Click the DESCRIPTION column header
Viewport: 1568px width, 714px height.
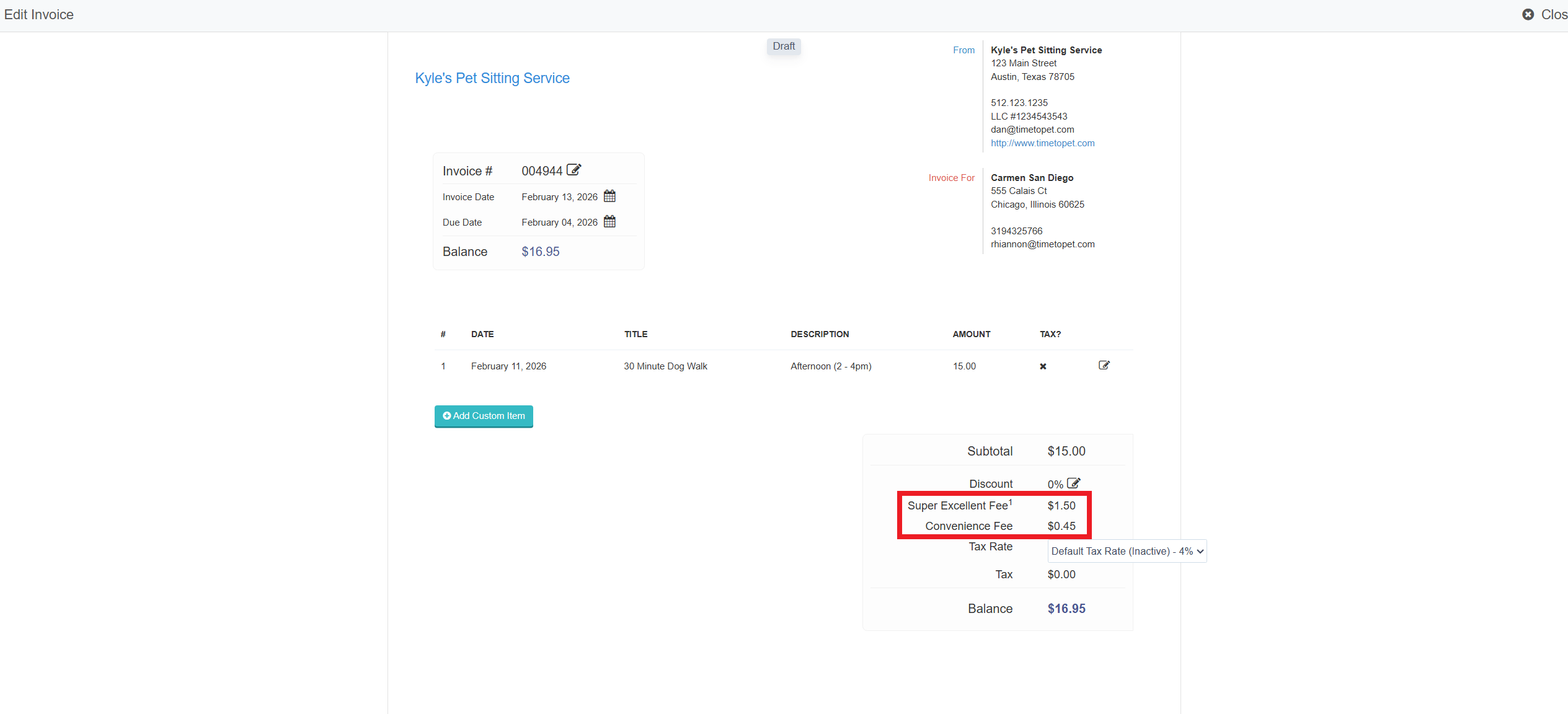[x=820, y=334]
